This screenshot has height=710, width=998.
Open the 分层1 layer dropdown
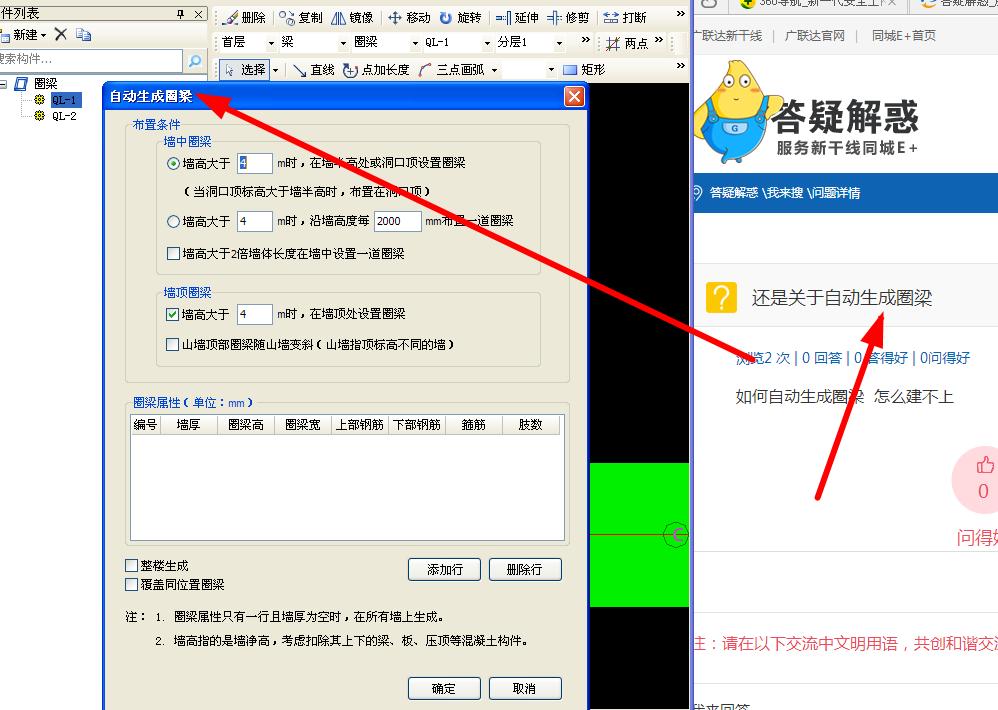pyautogui.click(x=559, y=43)
